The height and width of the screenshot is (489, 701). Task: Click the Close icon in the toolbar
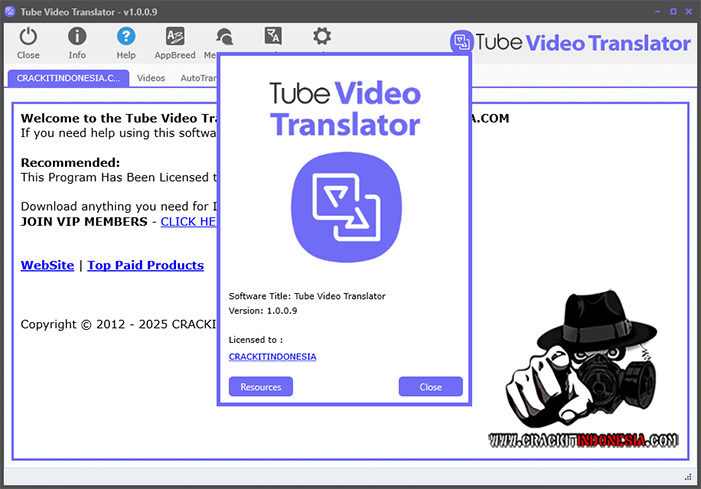click(28, 37)
